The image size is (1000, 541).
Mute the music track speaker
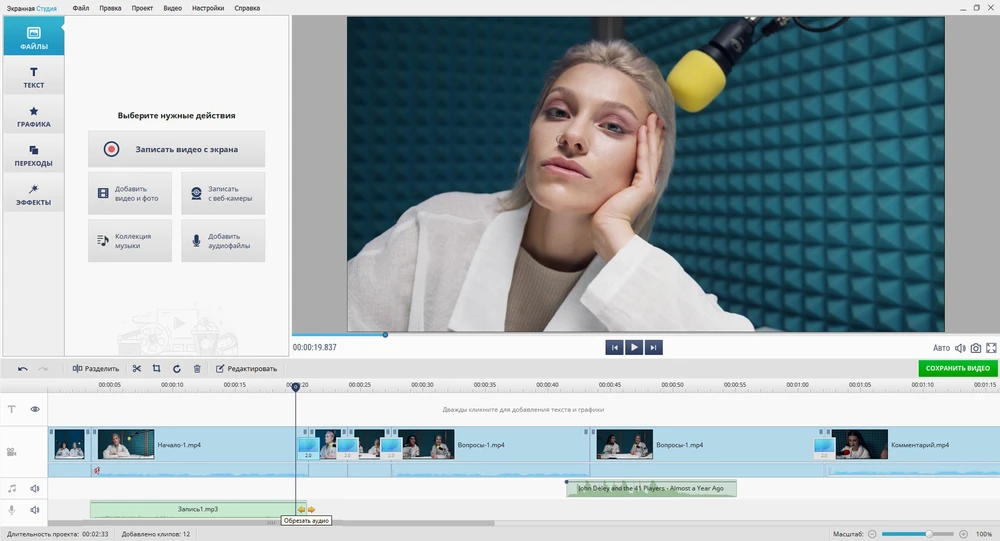35,489
